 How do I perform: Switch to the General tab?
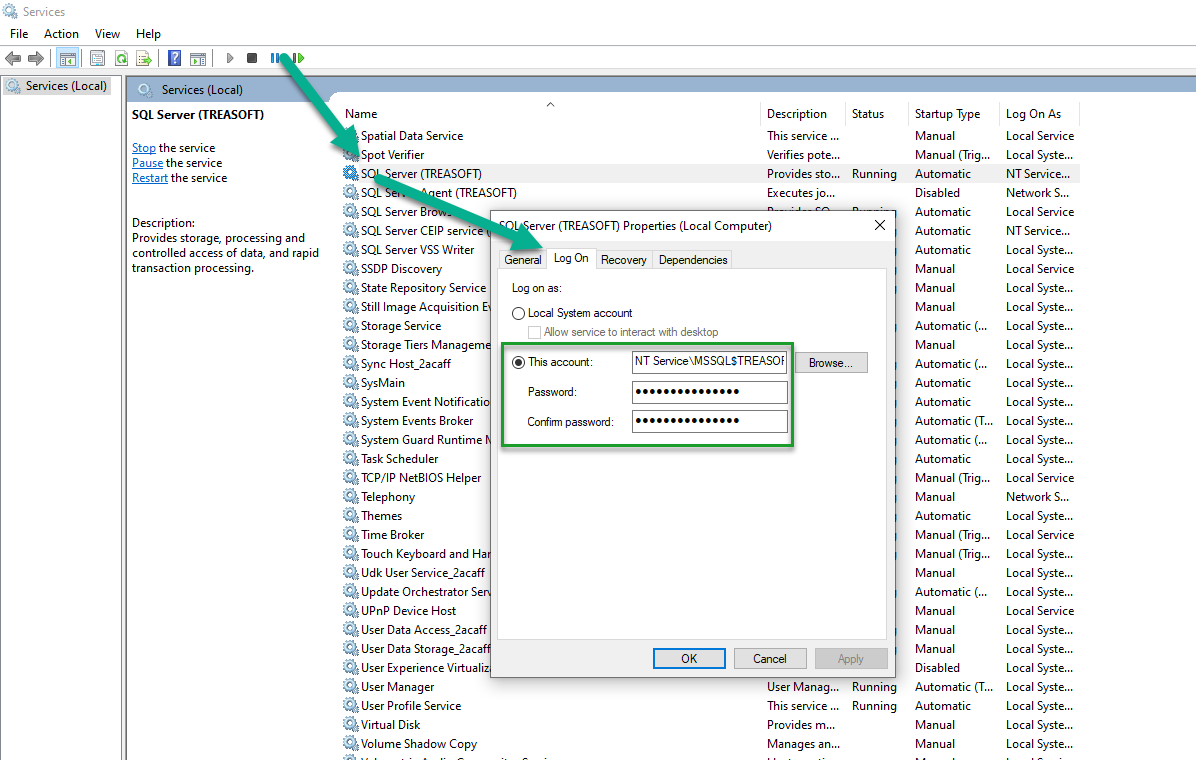coord(522,259)
